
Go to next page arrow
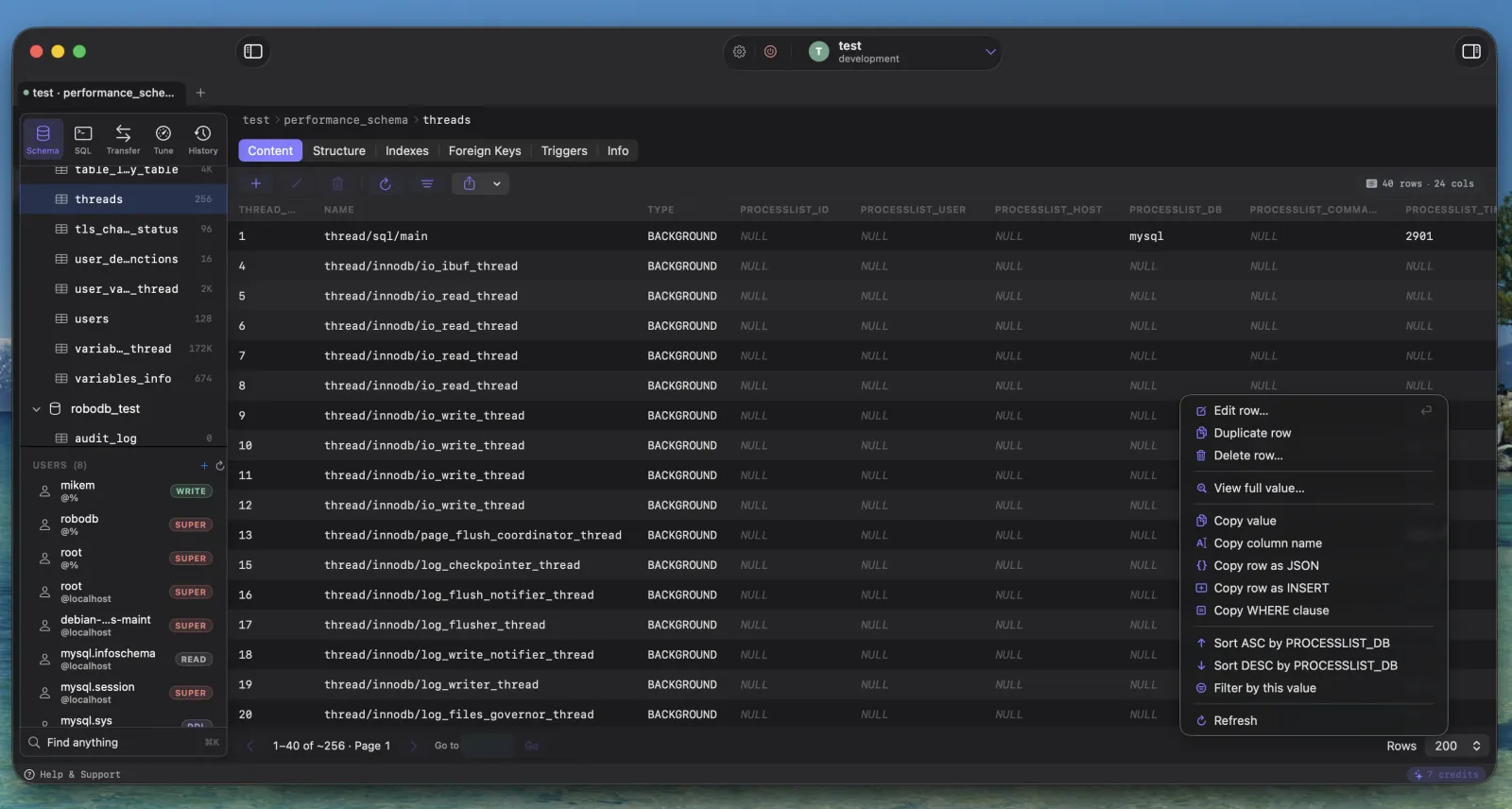[x=413, y=746]
